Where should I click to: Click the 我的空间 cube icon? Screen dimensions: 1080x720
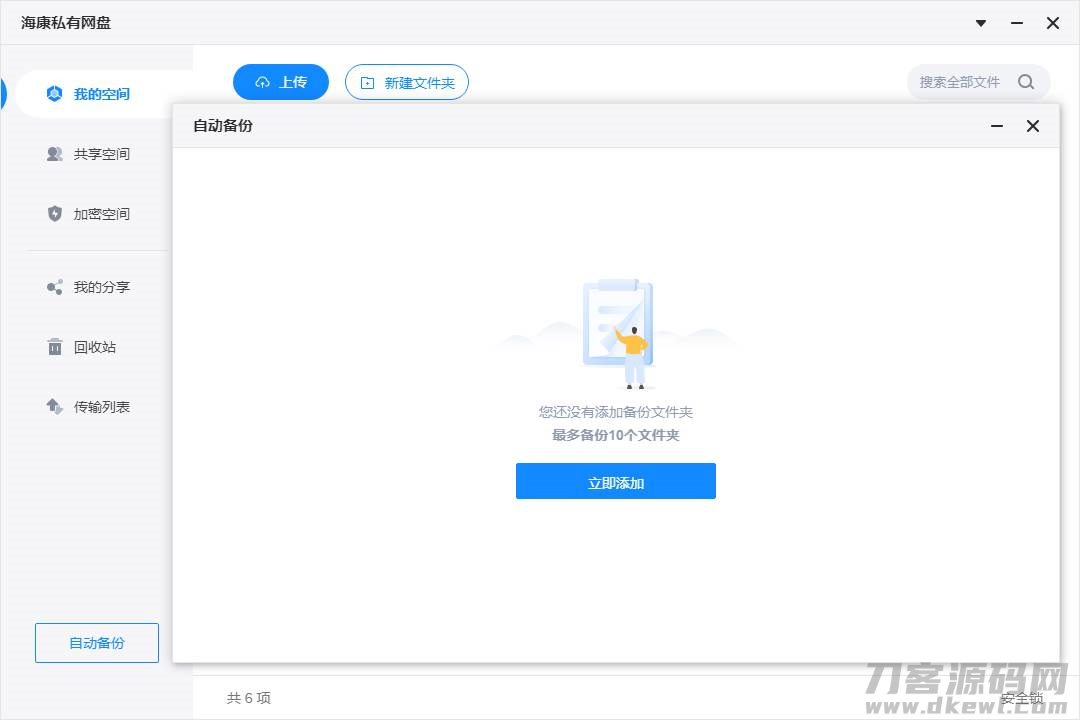tap(54, 94)
